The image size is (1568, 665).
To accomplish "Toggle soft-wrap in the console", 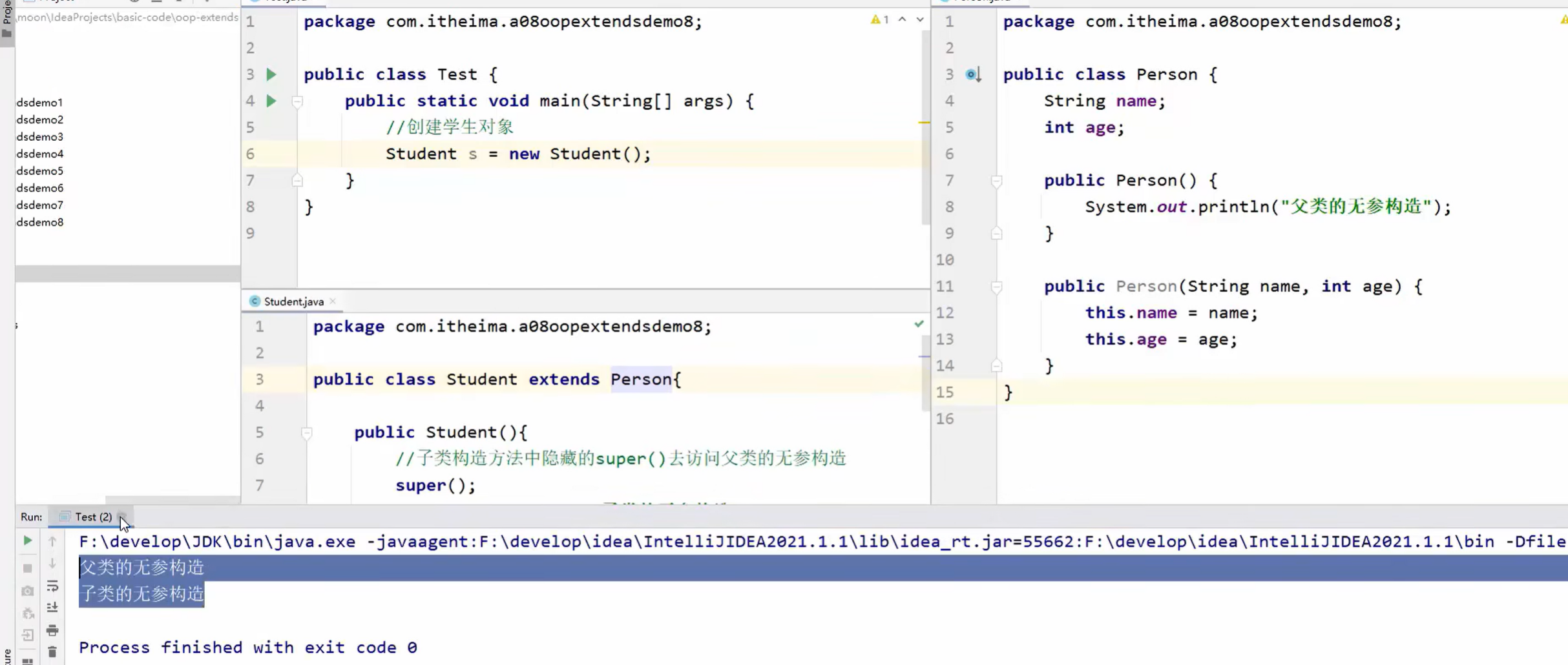I will point(52,586).
